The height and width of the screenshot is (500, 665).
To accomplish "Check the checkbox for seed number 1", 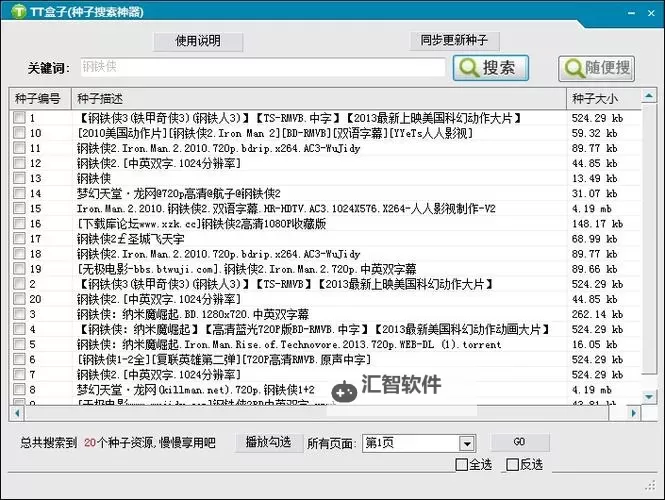I will pyautogui.click(x=19, y=117).
